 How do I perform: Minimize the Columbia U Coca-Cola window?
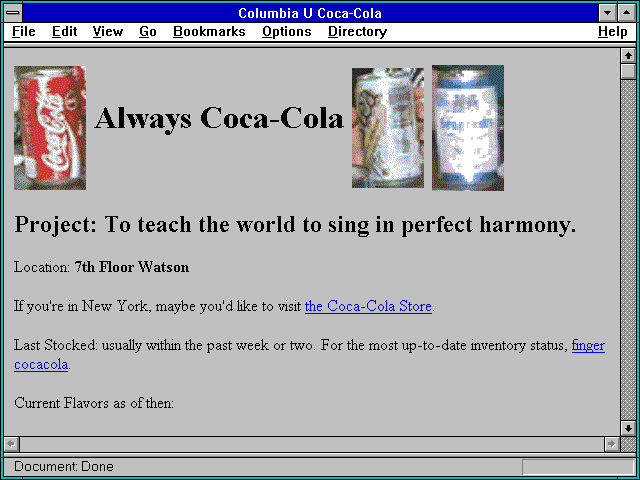coord(607,13)
